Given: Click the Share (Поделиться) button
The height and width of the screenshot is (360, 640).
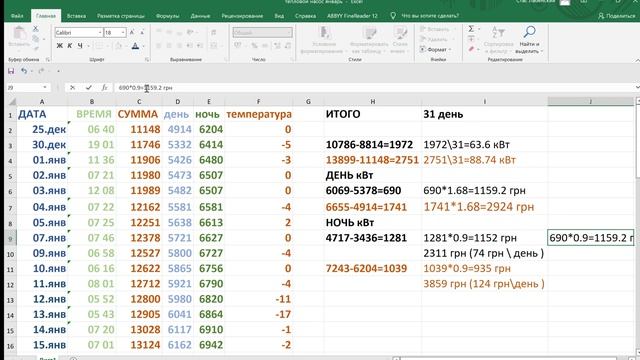Looking at the screenshot, I should tap(617, 16).
